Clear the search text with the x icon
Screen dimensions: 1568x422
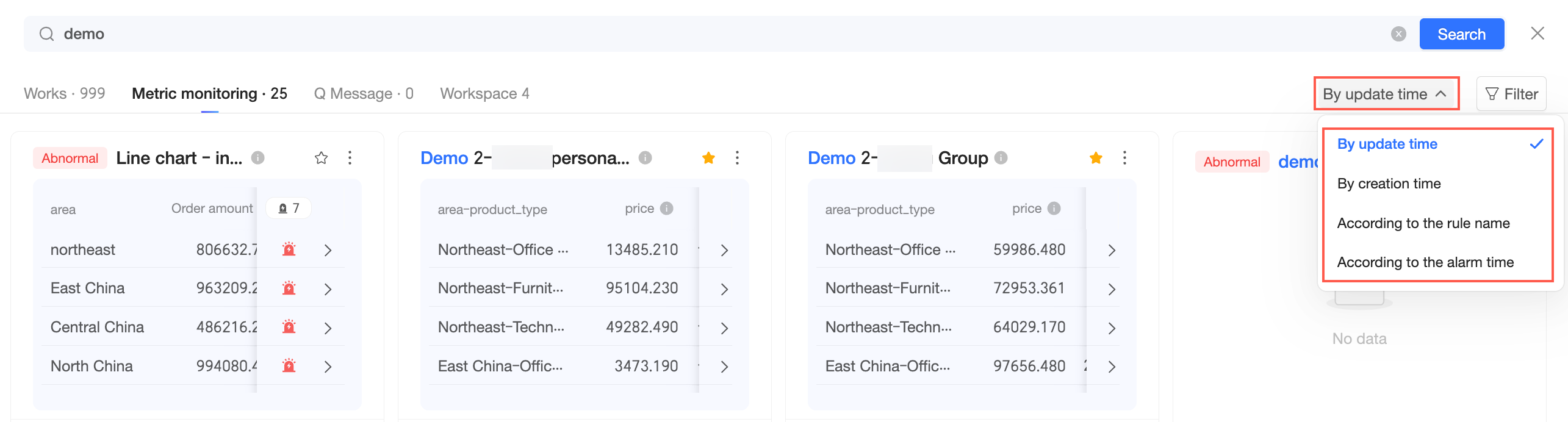click(1398, 34)
